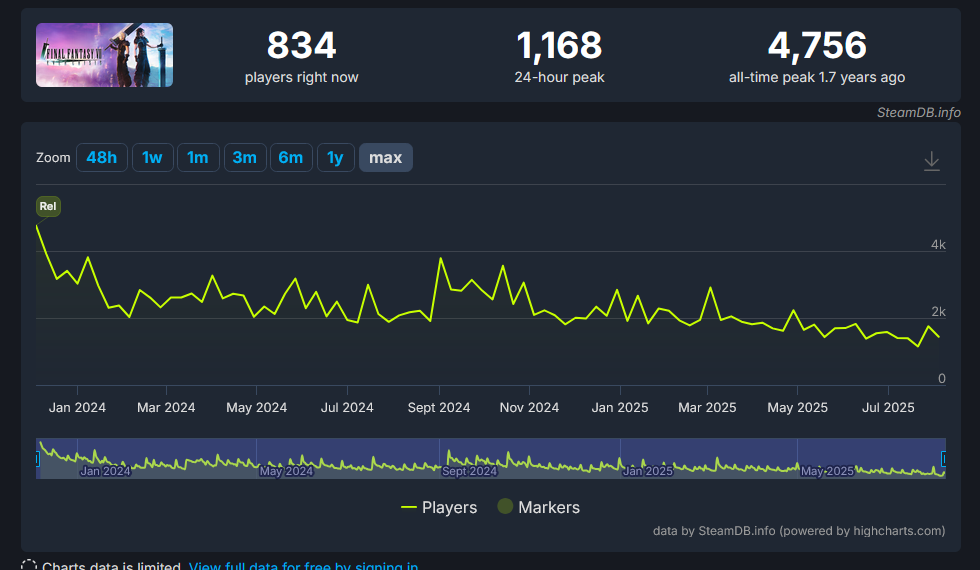Click the 4,756 all-time peak figure
Image resolution: width=980 pixels, height=570 pixels.
[817, 46]
